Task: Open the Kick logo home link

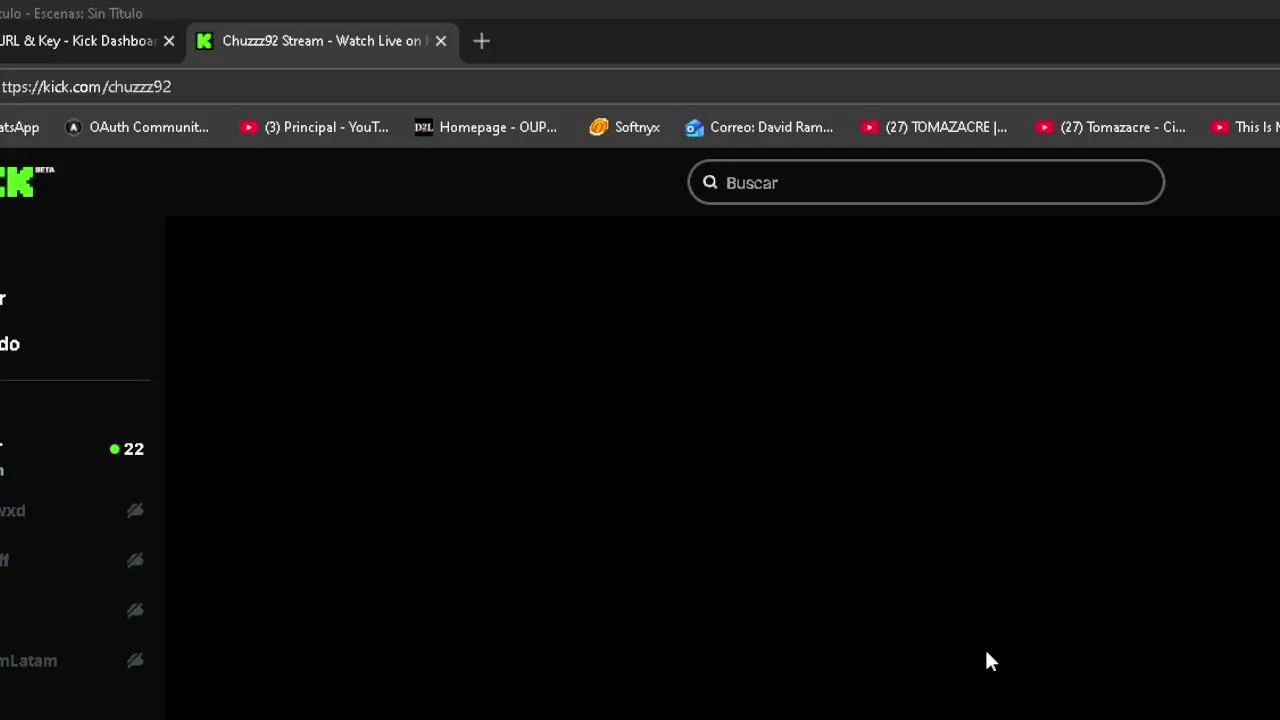Action: (27, 181)
